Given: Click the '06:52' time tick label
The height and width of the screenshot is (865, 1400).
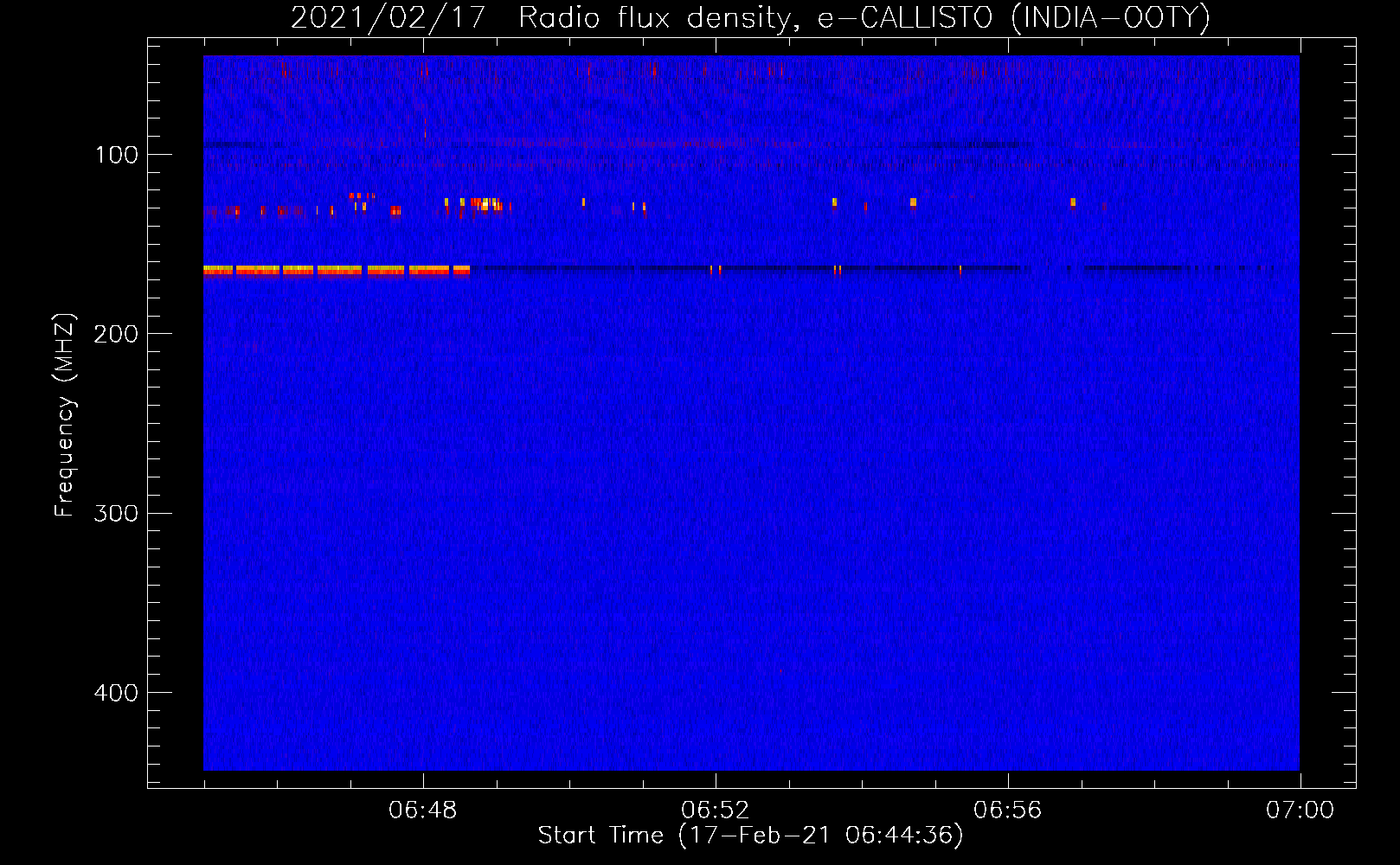Looking at the screenshot, I should tap(715, 811).
